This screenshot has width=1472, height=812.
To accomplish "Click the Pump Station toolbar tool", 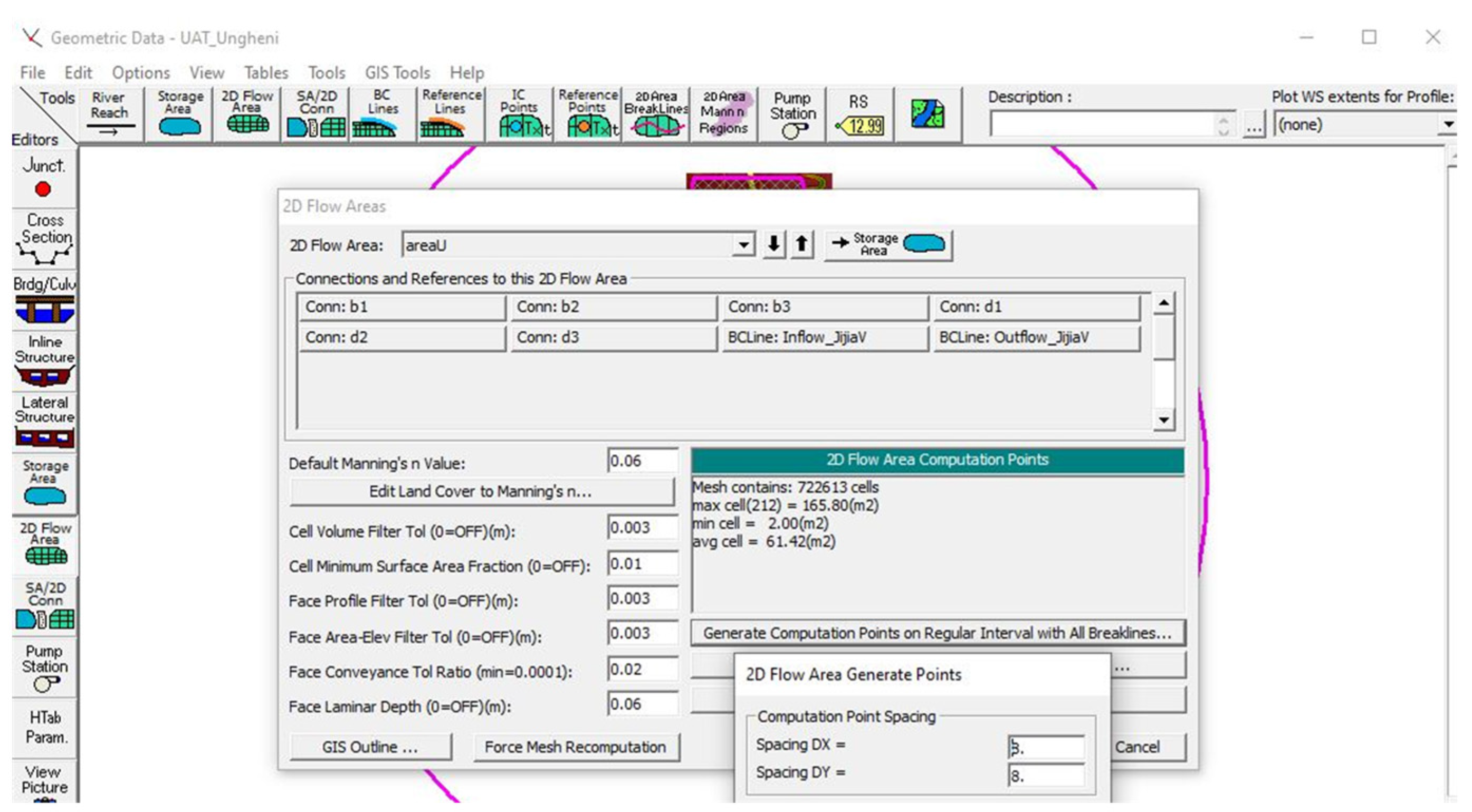I will (792, 114).
